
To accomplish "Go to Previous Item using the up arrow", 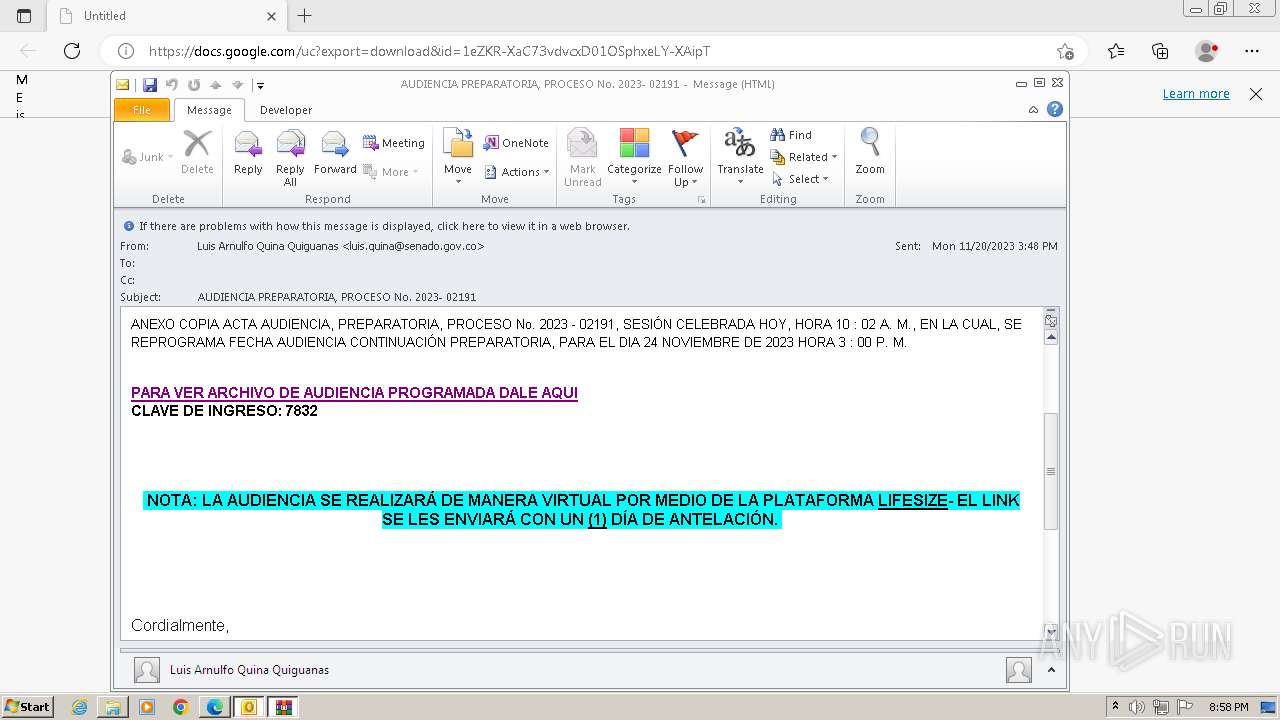I will 215,85.
